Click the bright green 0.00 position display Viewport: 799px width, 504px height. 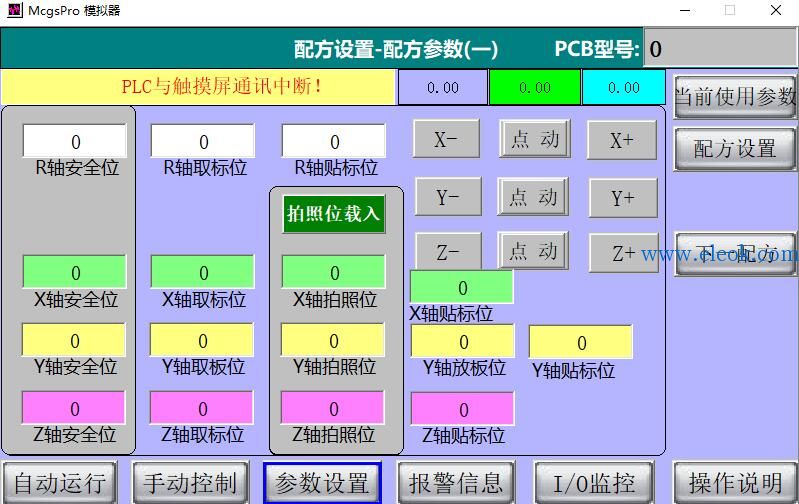(x=535, y=88)
